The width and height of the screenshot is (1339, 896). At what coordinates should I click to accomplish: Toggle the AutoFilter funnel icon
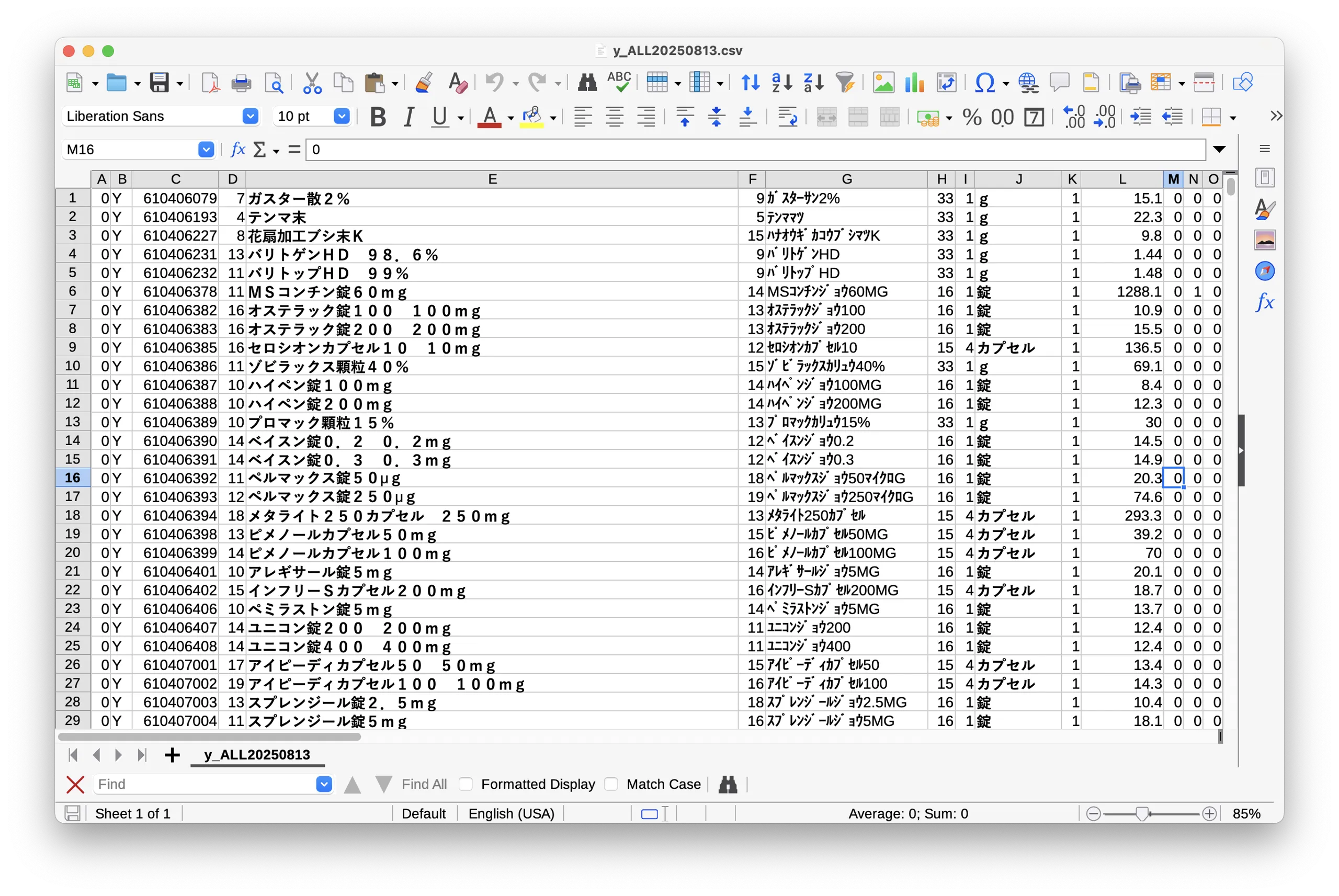845,83
